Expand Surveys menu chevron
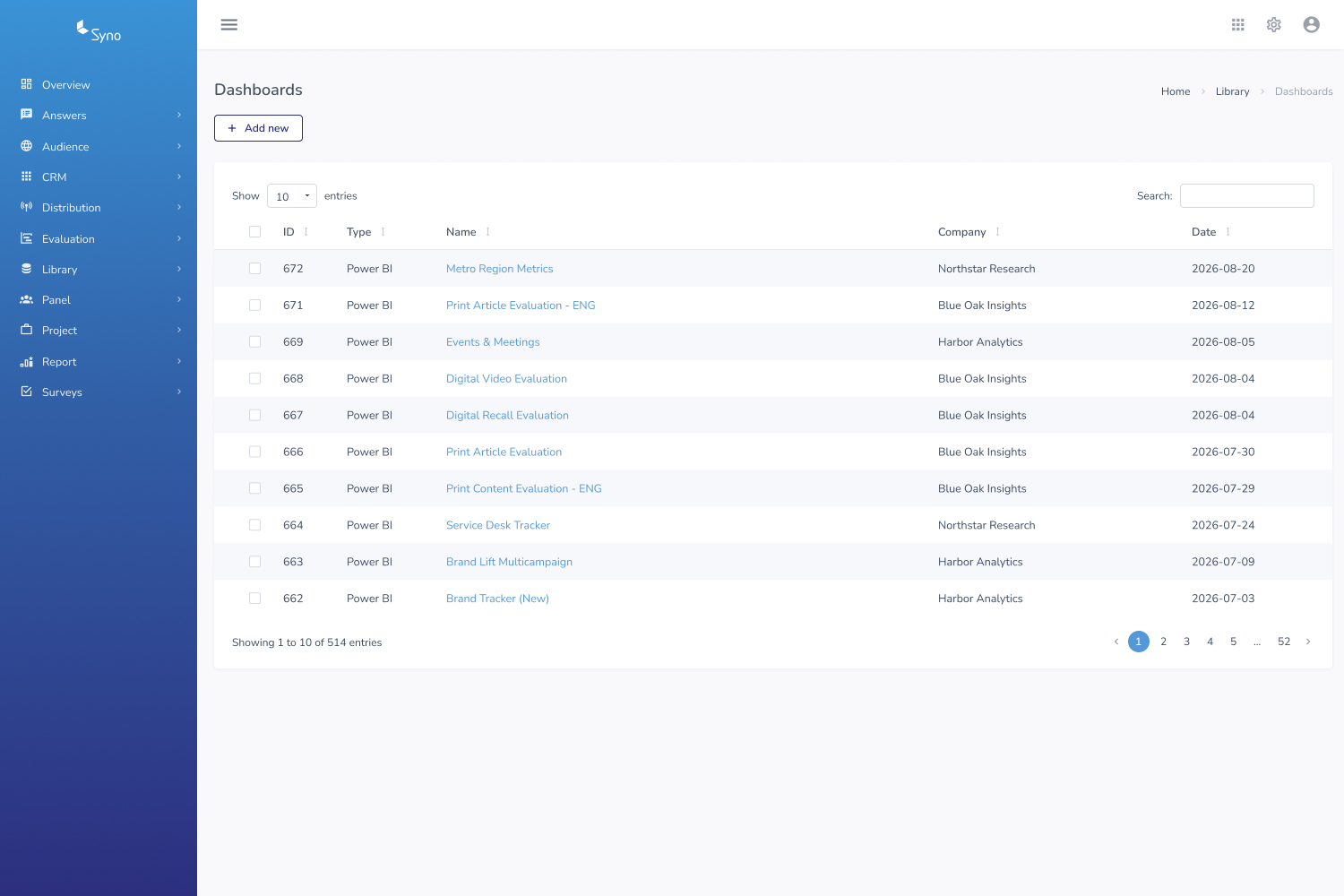Viewport: 1344px width, 896px height. [179, 392]
